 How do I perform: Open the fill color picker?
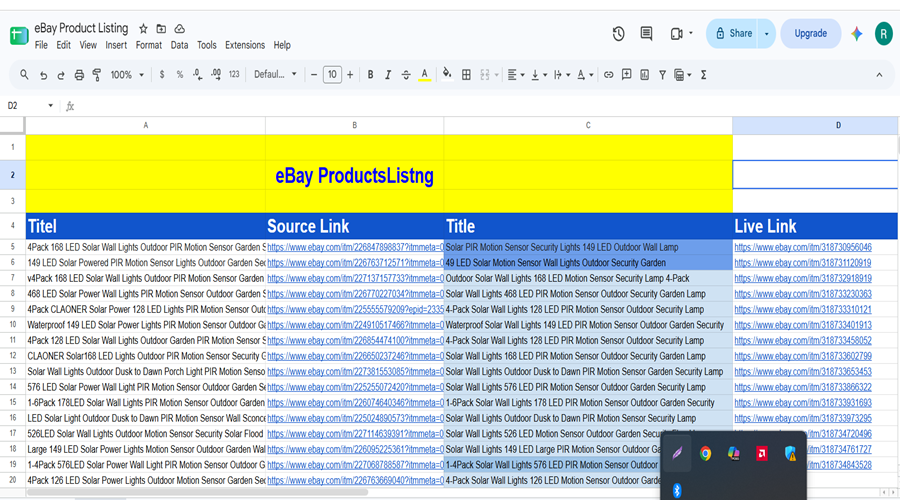(x=447, y=74)
